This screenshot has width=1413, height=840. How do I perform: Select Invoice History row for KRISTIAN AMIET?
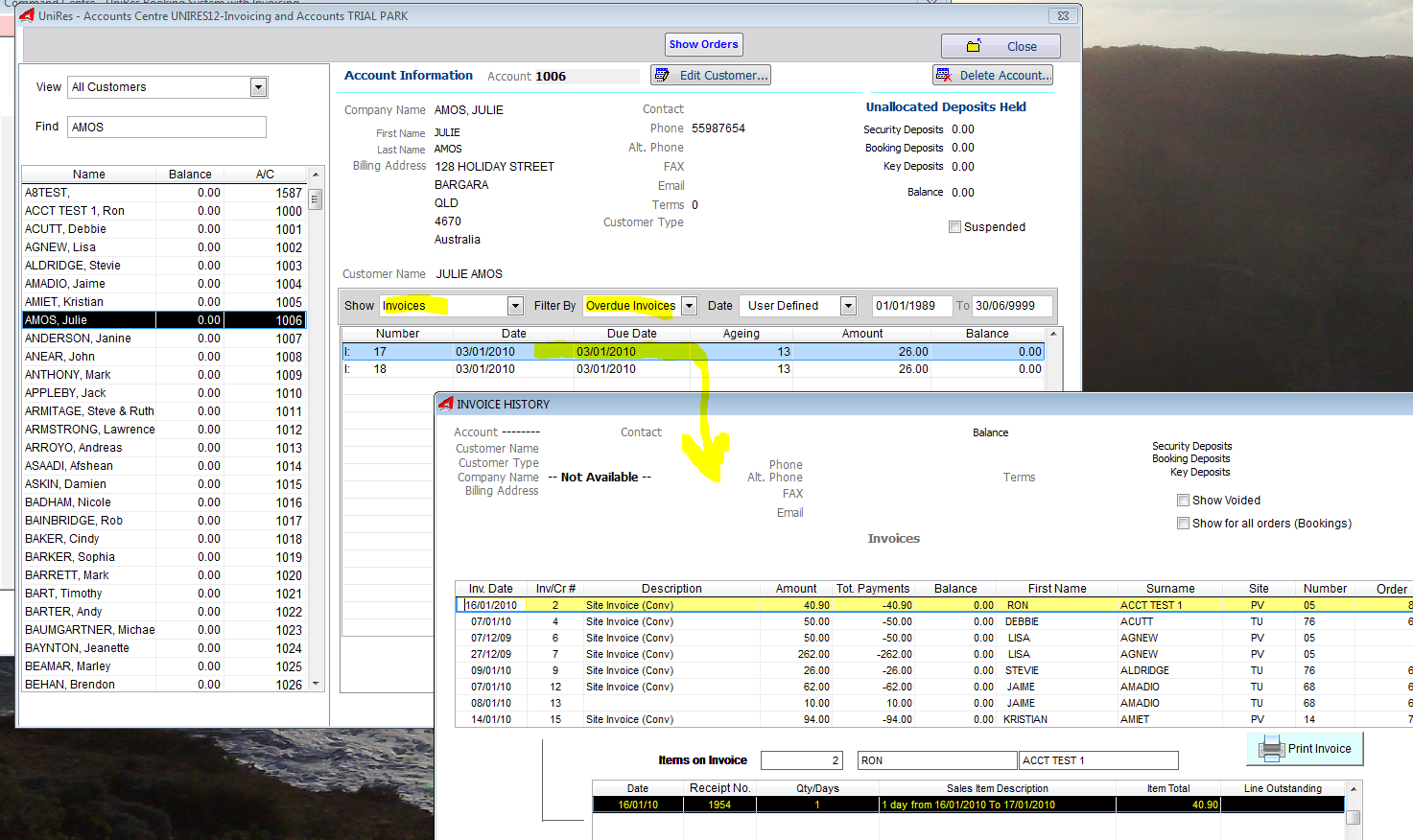933,720
